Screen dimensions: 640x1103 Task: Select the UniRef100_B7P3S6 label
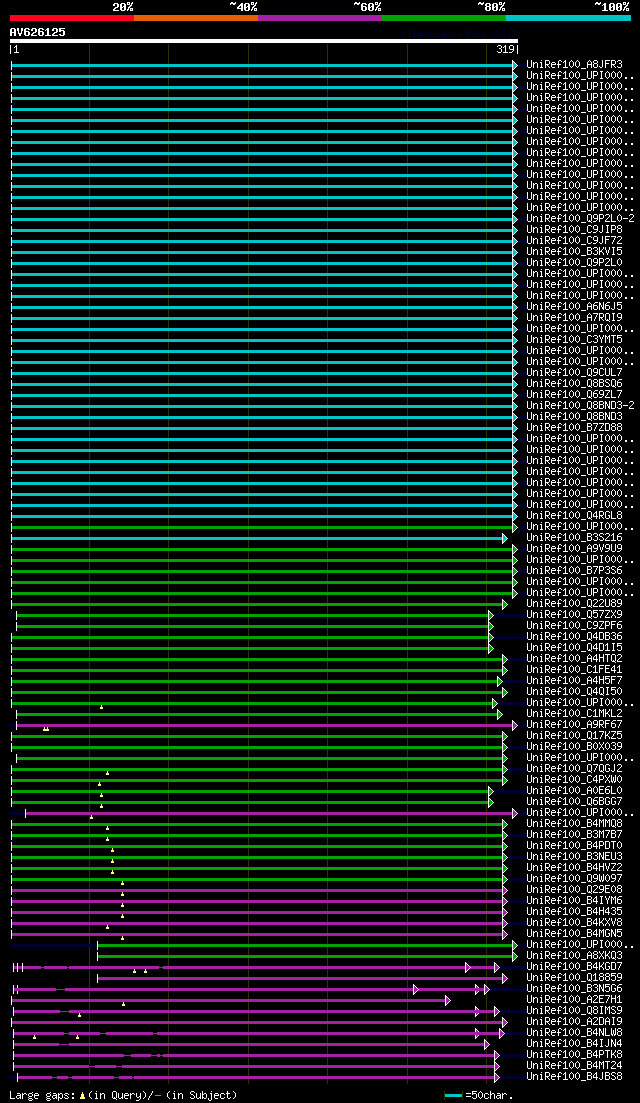click(574, 570)
